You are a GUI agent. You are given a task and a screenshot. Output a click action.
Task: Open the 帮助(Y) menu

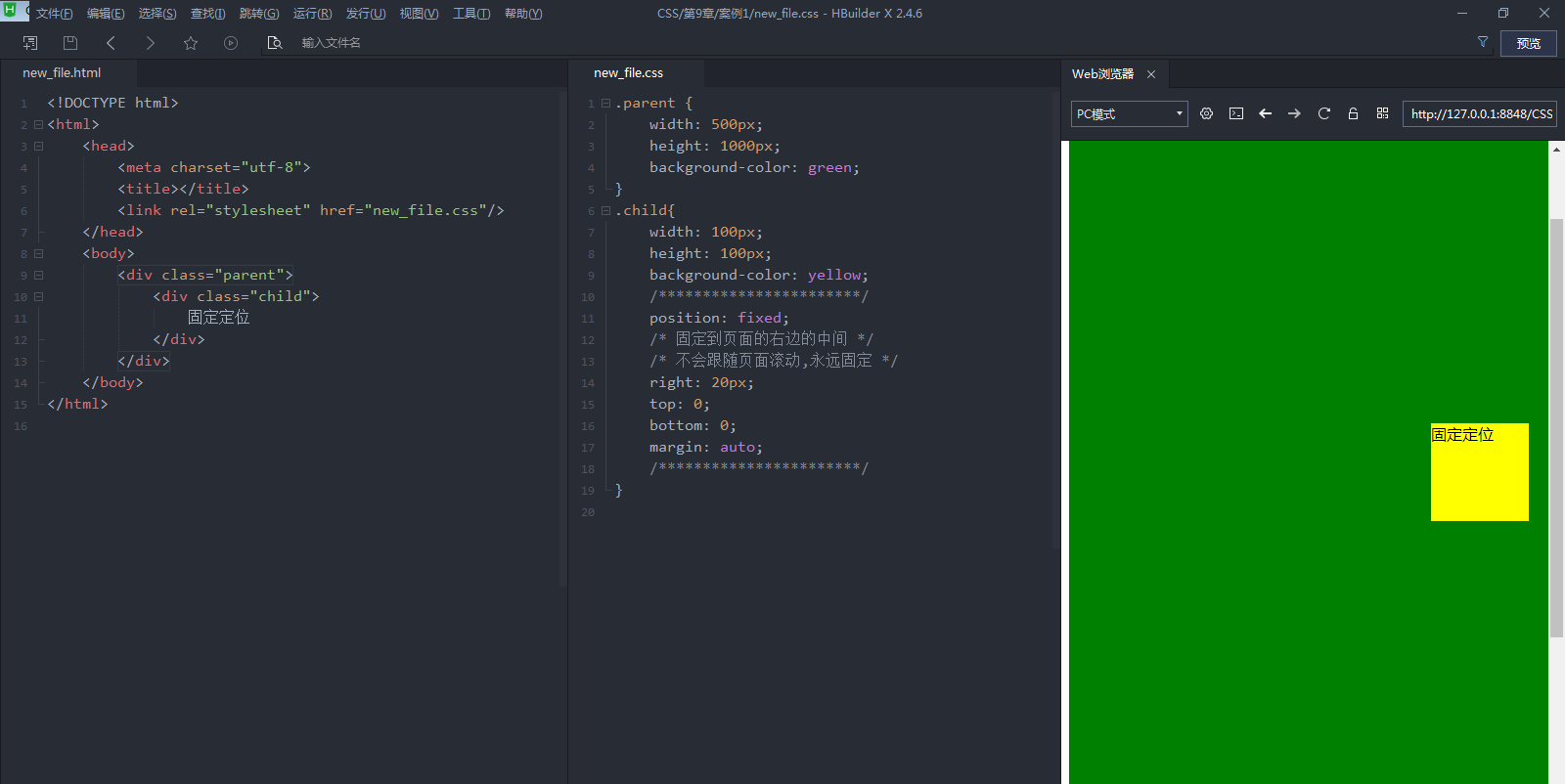pyautogui.click(x=523, y=14)
